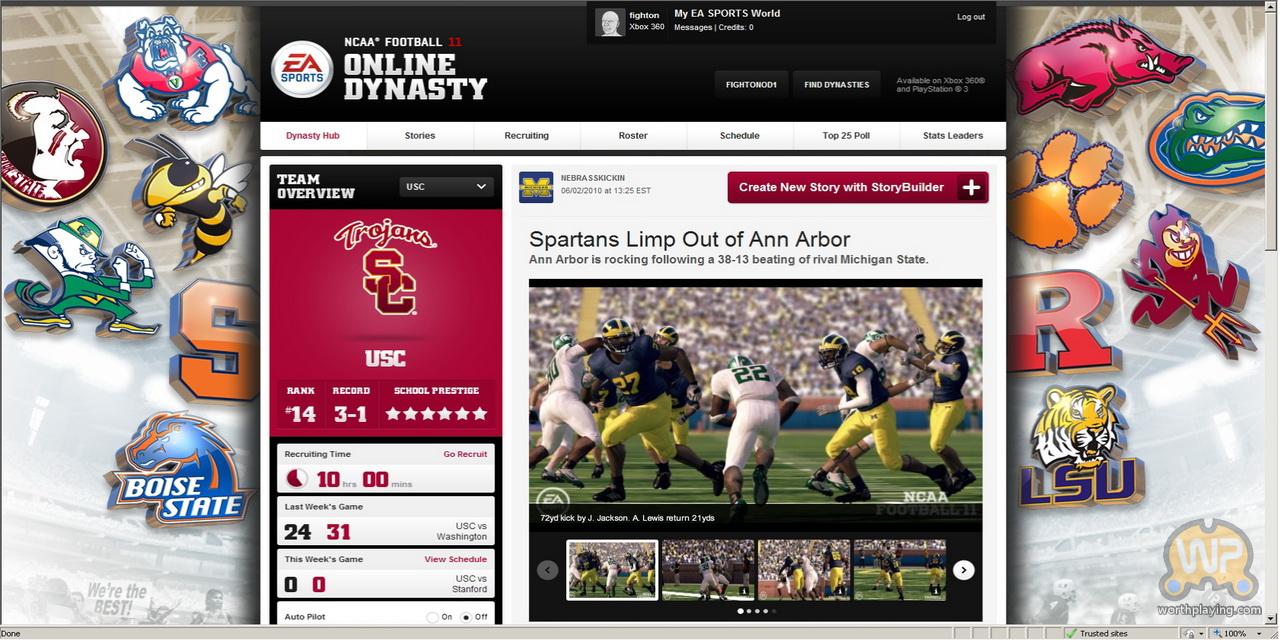This screenshot has width=1280, height=640.
Task: Click the recruiting time clock icon
Action: click(x=296, y=478)
